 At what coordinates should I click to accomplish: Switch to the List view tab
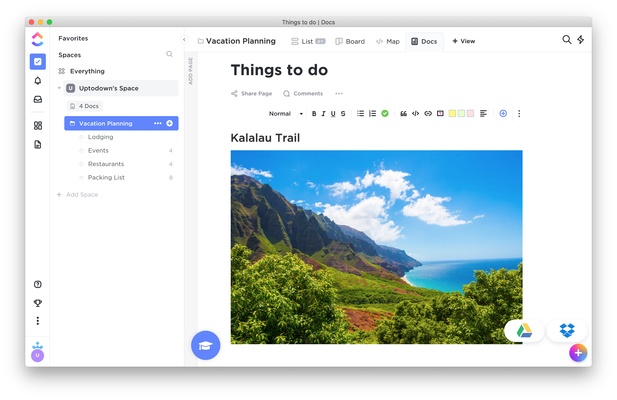(x=308, y=41)
